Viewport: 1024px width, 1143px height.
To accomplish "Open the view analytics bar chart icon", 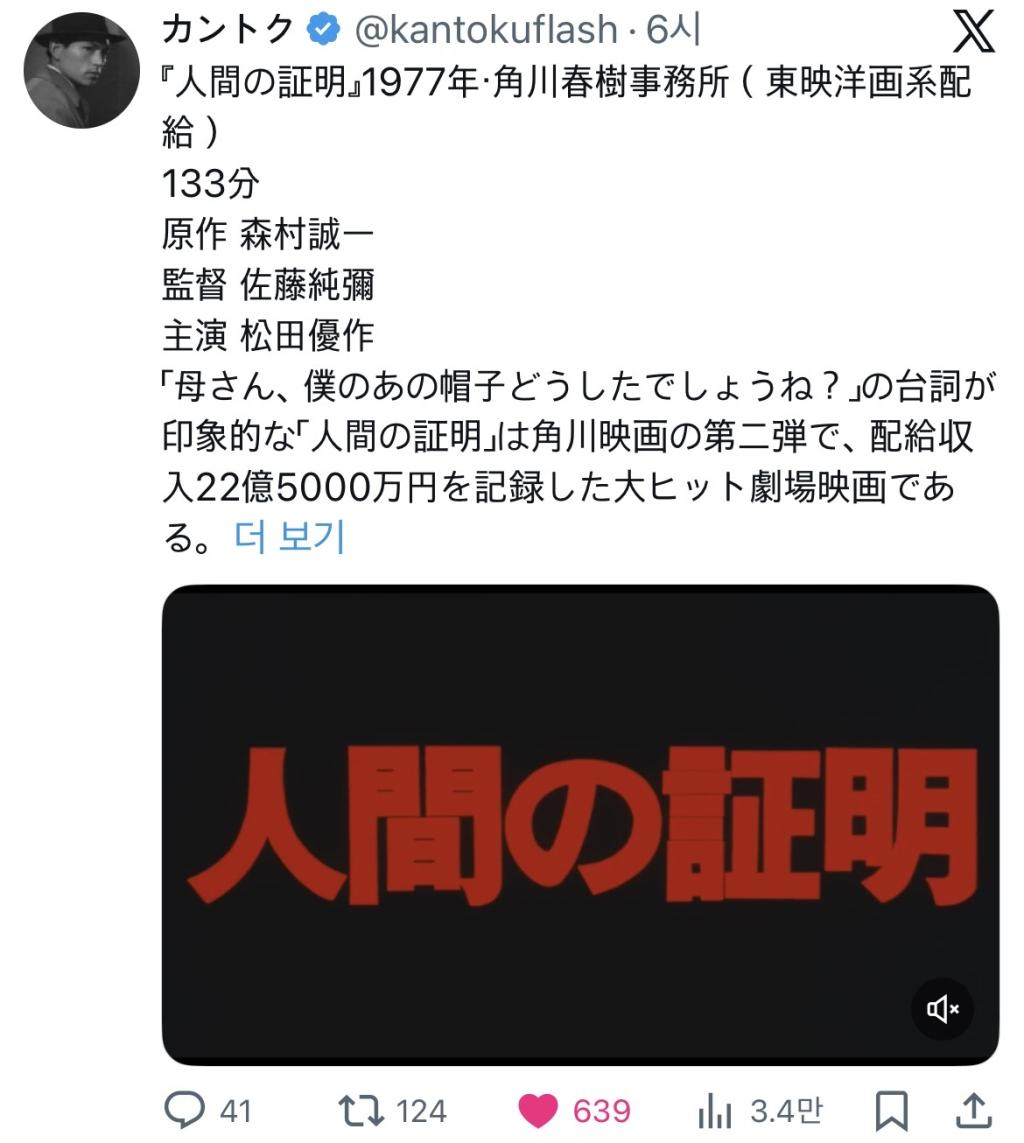I will [714, 1112].
